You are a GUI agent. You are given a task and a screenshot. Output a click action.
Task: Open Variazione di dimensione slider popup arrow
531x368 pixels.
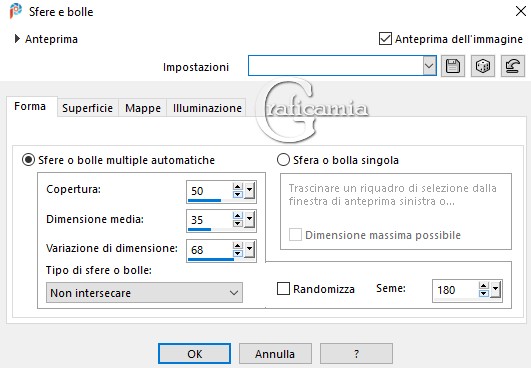click(250, 250)
